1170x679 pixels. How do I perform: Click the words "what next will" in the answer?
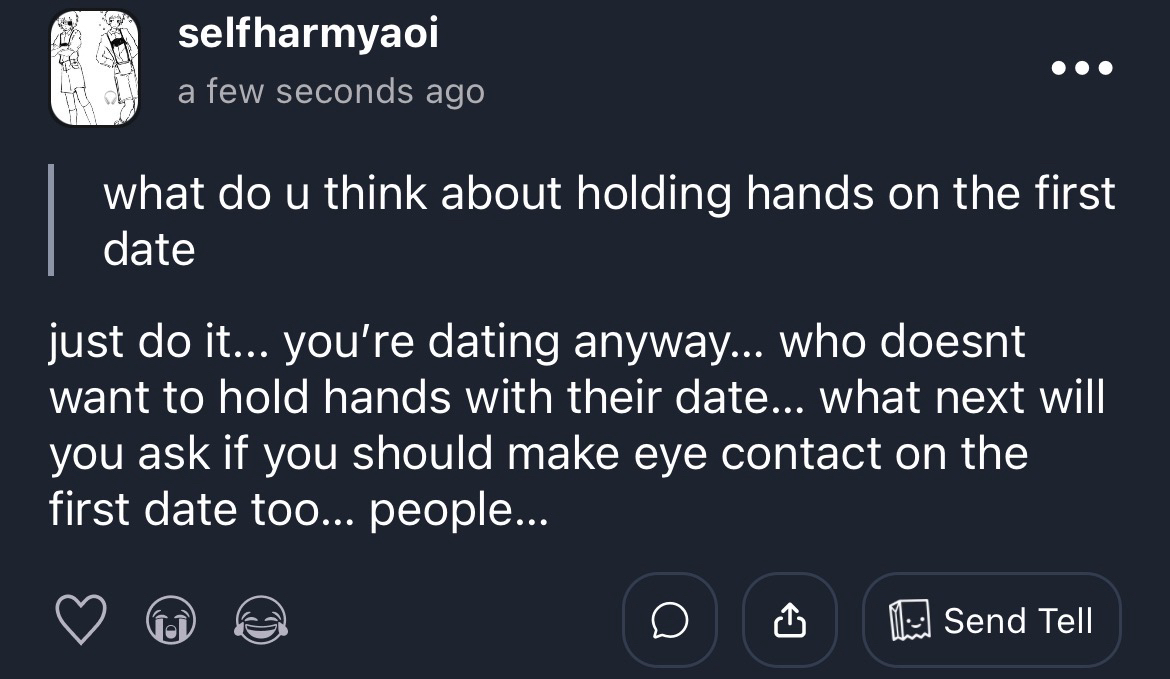click(x=962, y=399)
